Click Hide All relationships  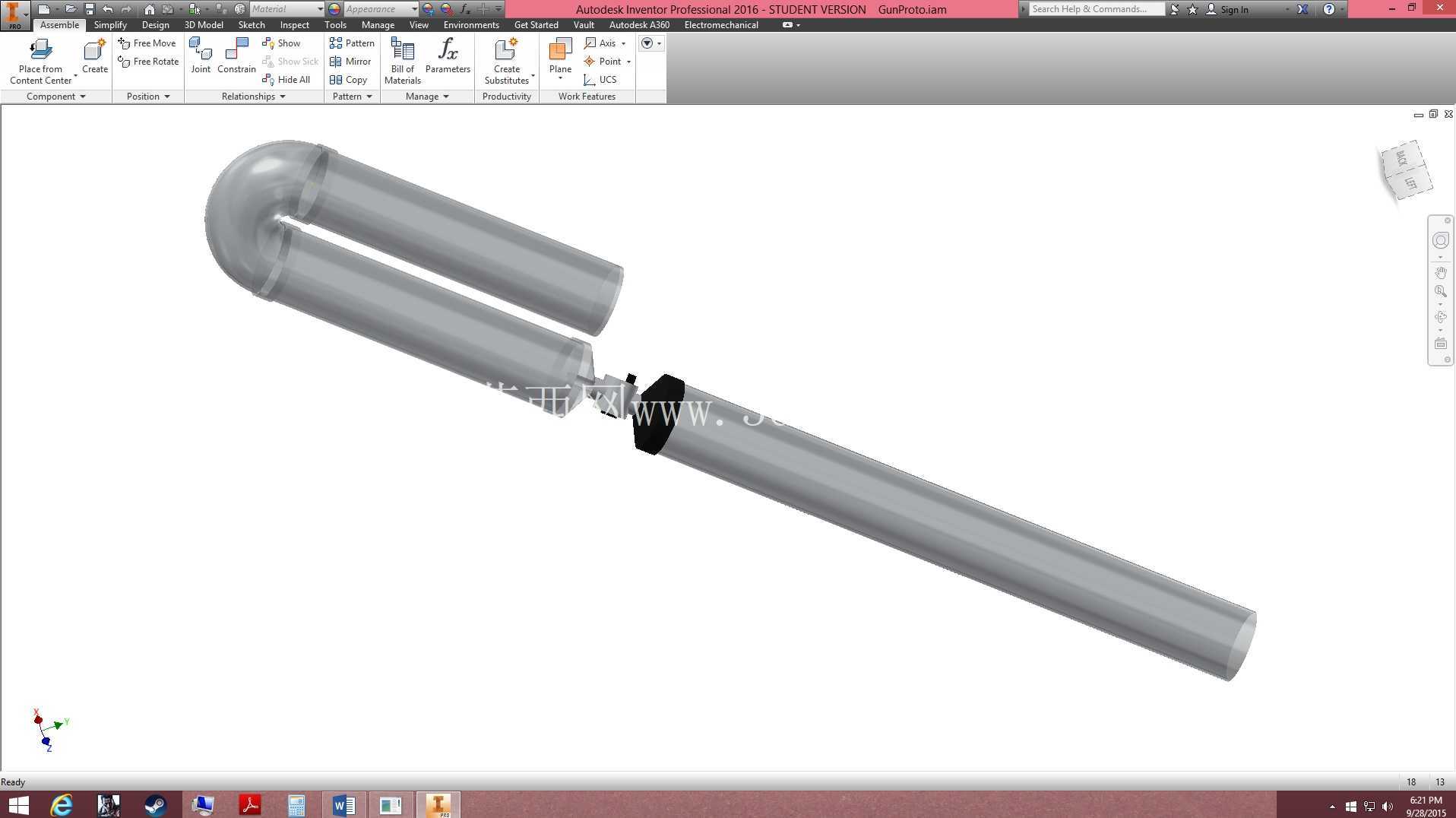click(x=286, y=80)
